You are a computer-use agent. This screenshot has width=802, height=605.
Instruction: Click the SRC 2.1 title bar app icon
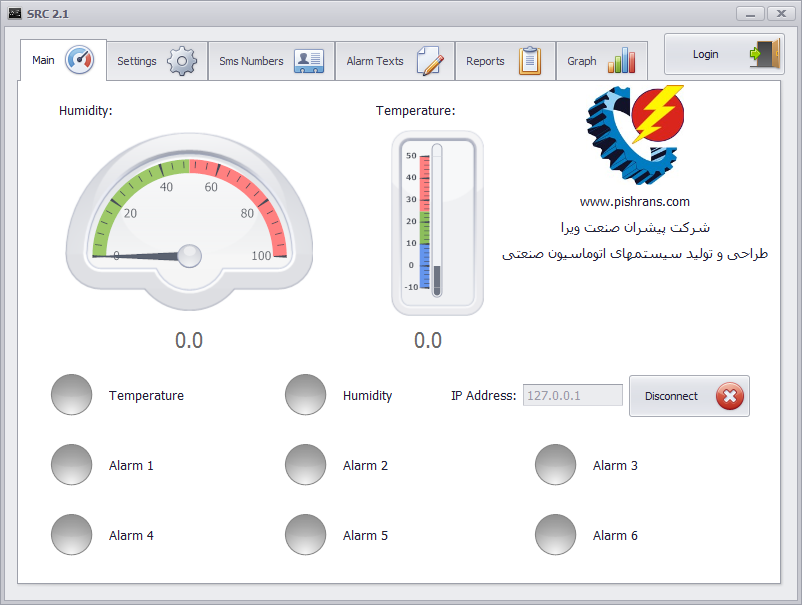point(15,13)
